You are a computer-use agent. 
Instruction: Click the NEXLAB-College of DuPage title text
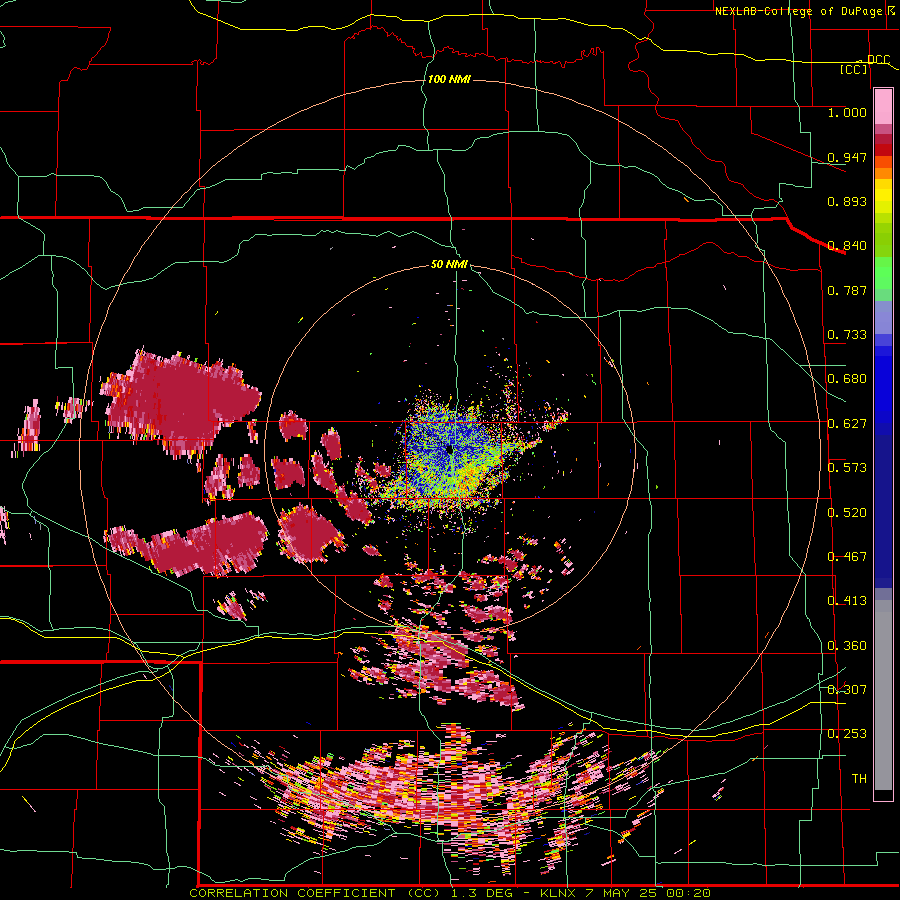[x=800, y=11]
